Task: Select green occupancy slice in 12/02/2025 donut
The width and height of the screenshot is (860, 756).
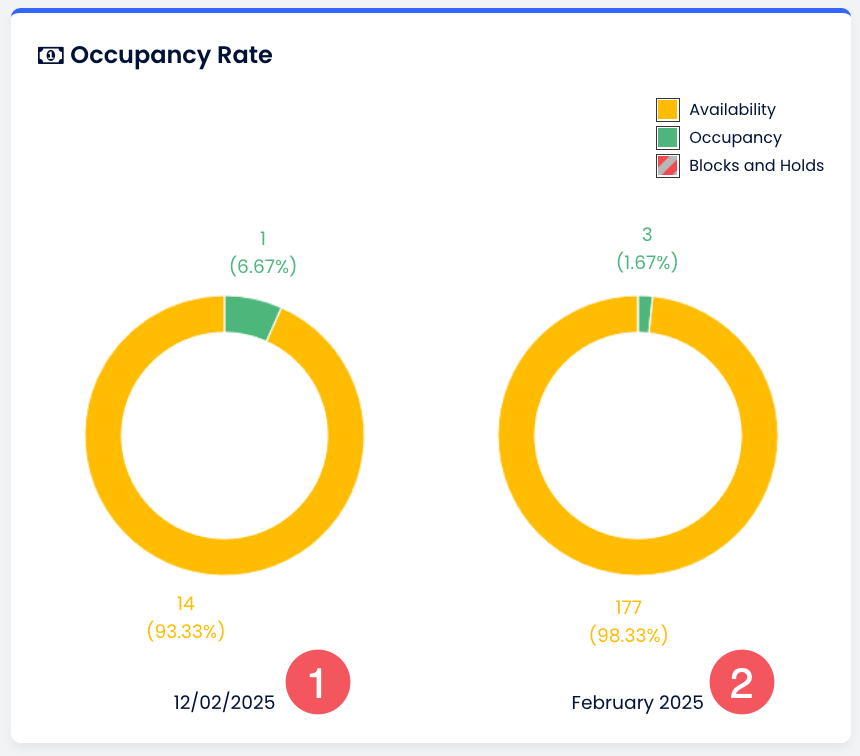Action: tap(250, 316)
